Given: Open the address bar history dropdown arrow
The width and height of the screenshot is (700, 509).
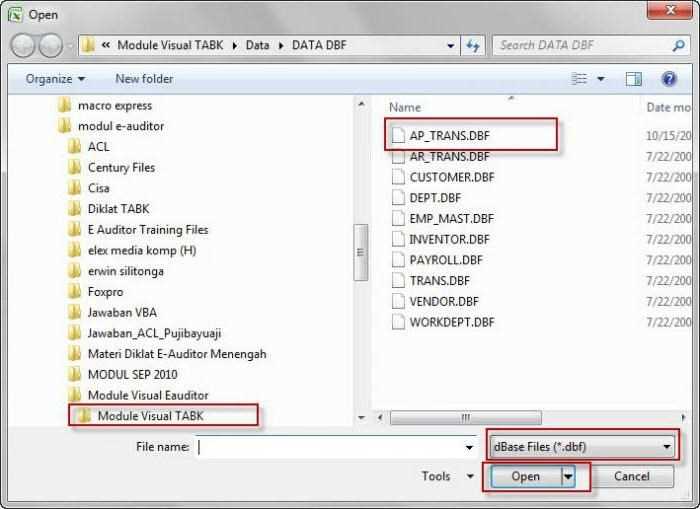Looking at the screenshot, I should [450, 46].
